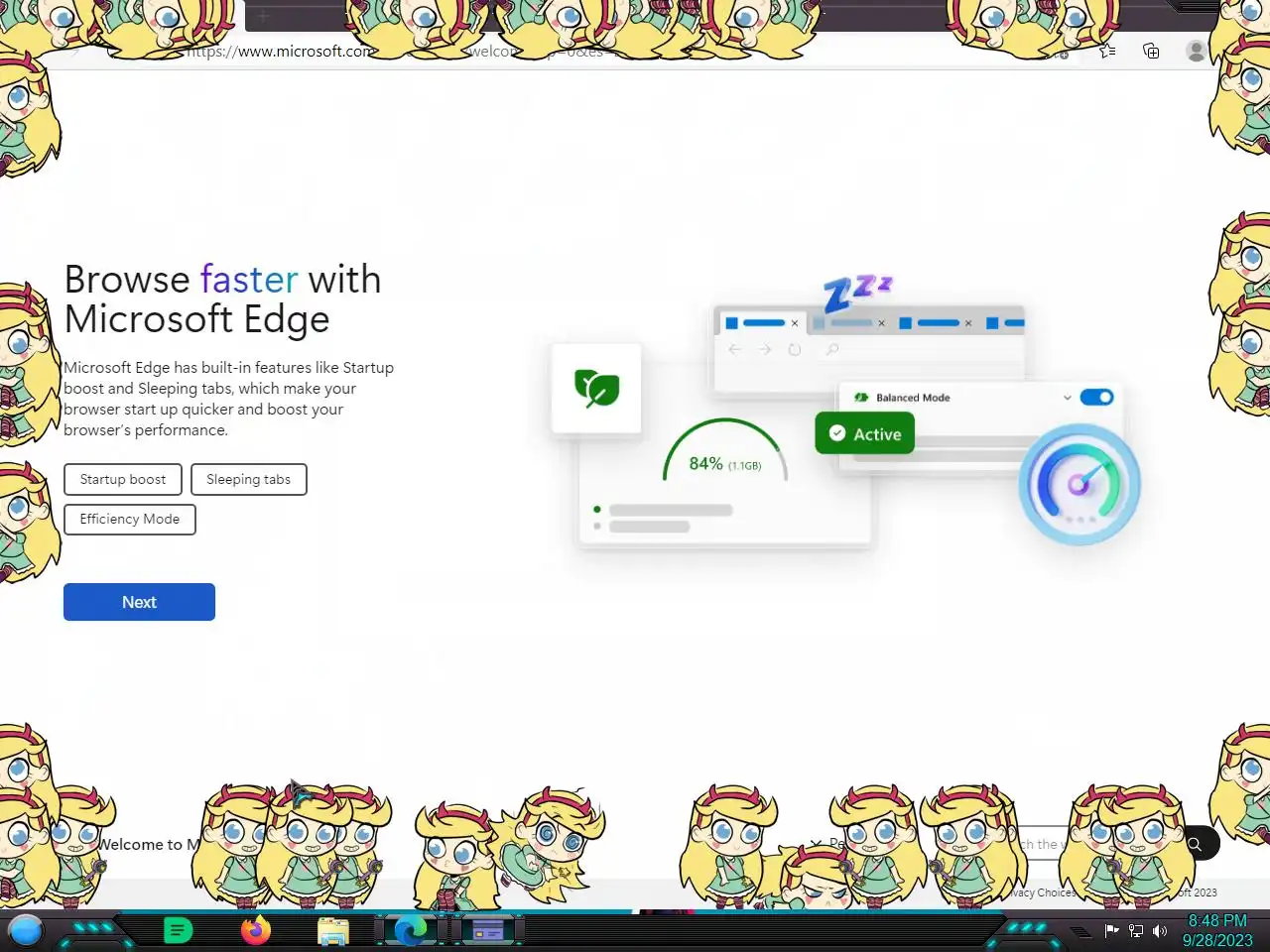The image size is (1270, 952).
Task: Click the Privacy Choices footer link
Action: 1043,892
